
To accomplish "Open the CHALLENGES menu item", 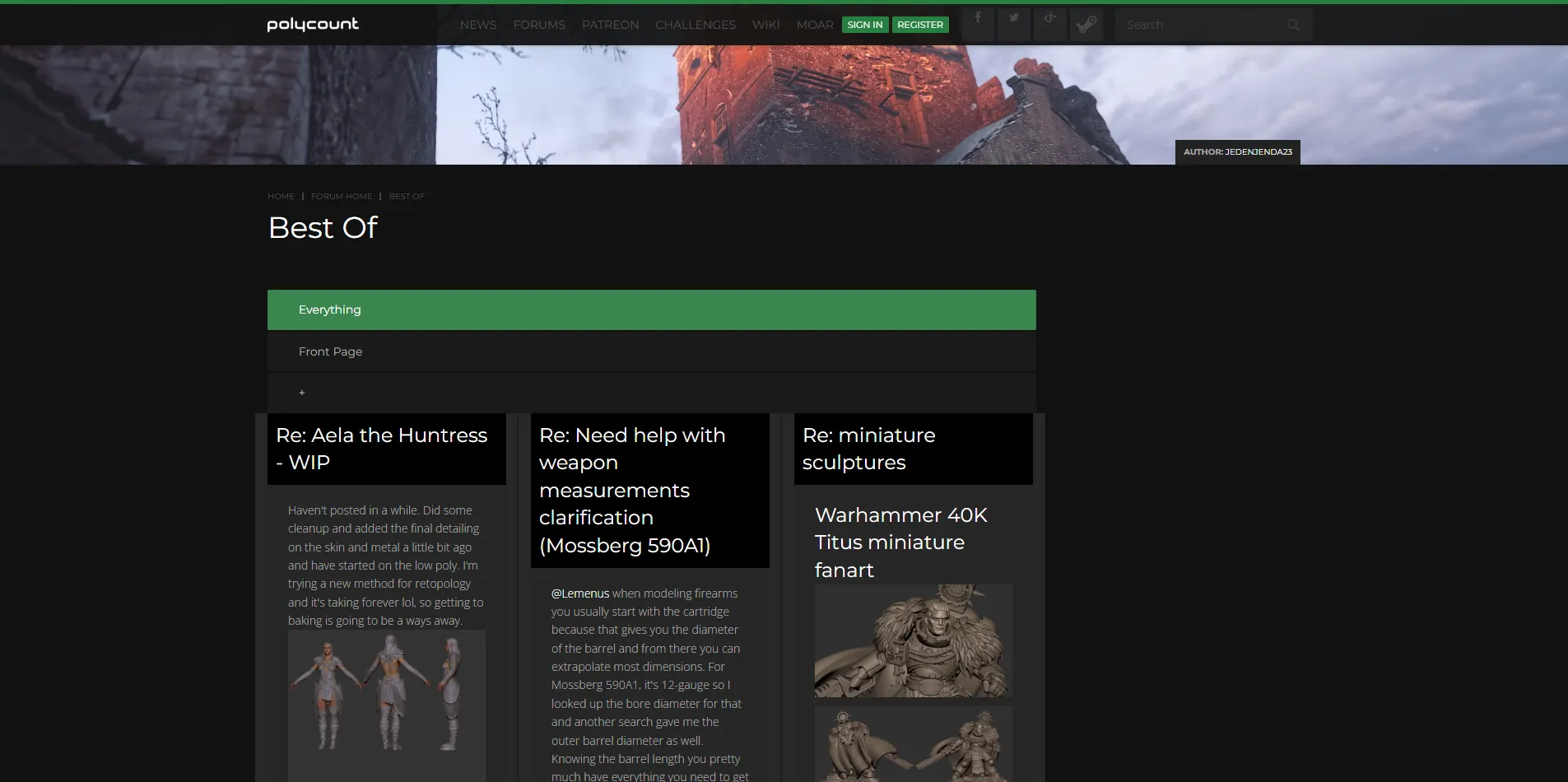I will click(x=695, y=25).
